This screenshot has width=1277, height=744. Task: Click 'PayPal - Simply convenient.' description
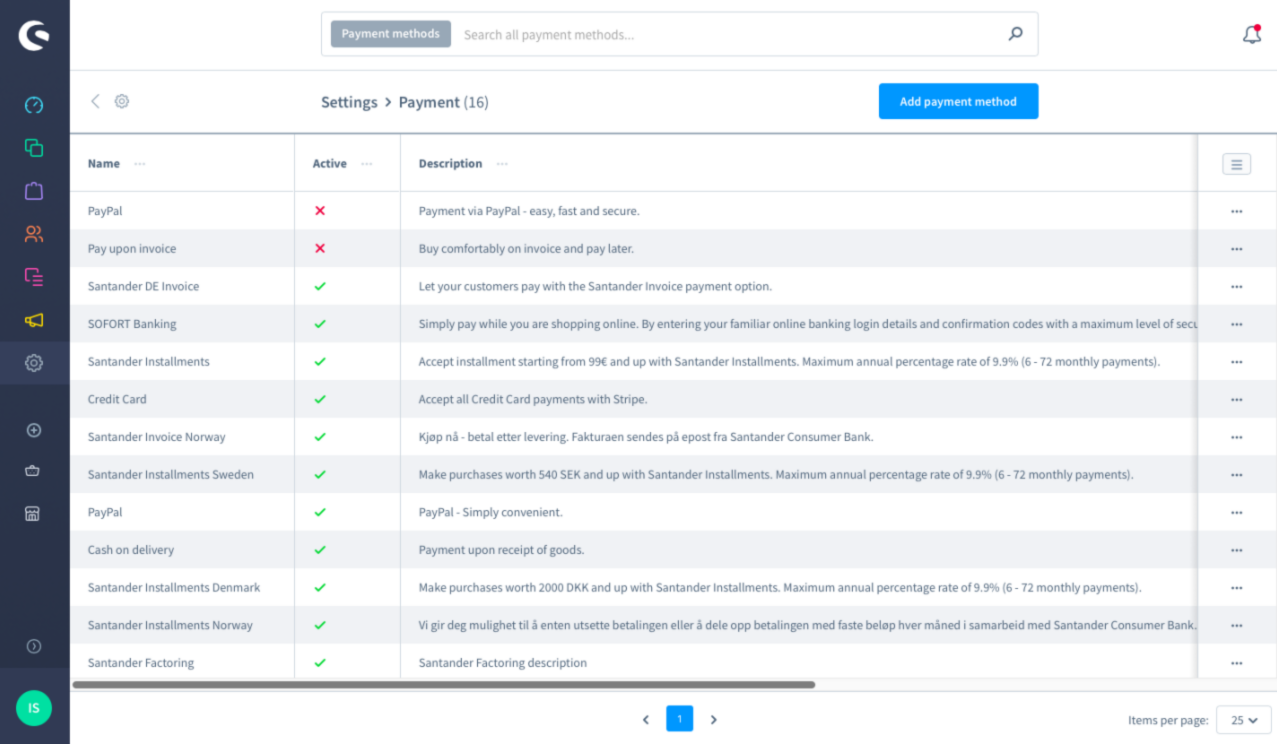click(x=491, y=512)
